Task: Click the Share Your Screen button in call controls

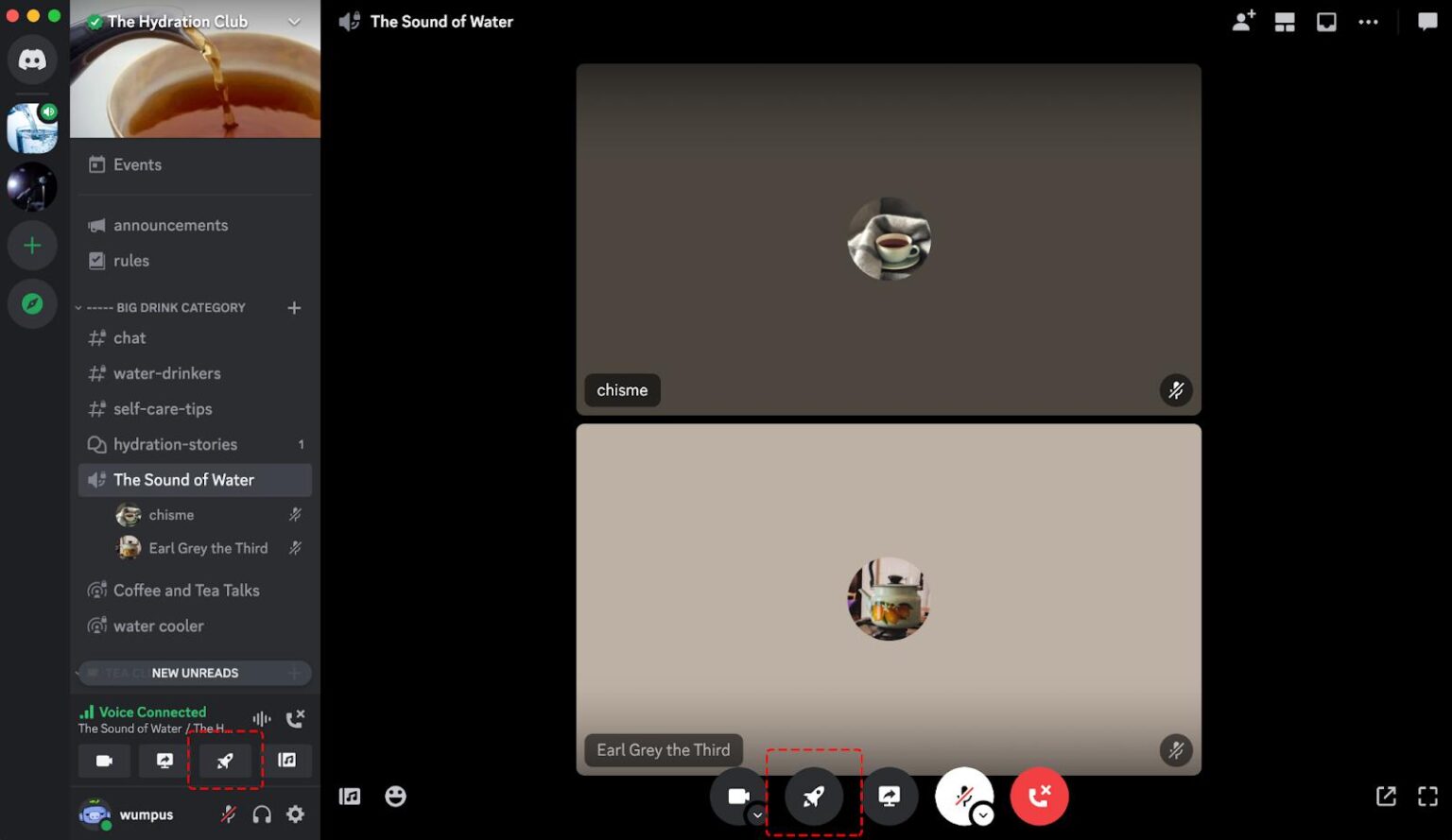Action: (x=889, y=797)
